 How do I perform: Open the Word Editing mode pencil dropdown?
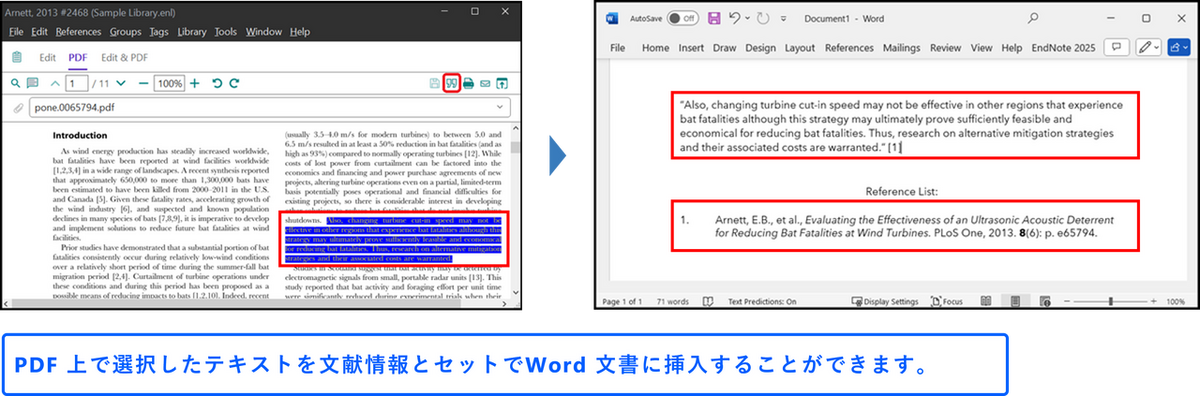tap(1150, 47)
